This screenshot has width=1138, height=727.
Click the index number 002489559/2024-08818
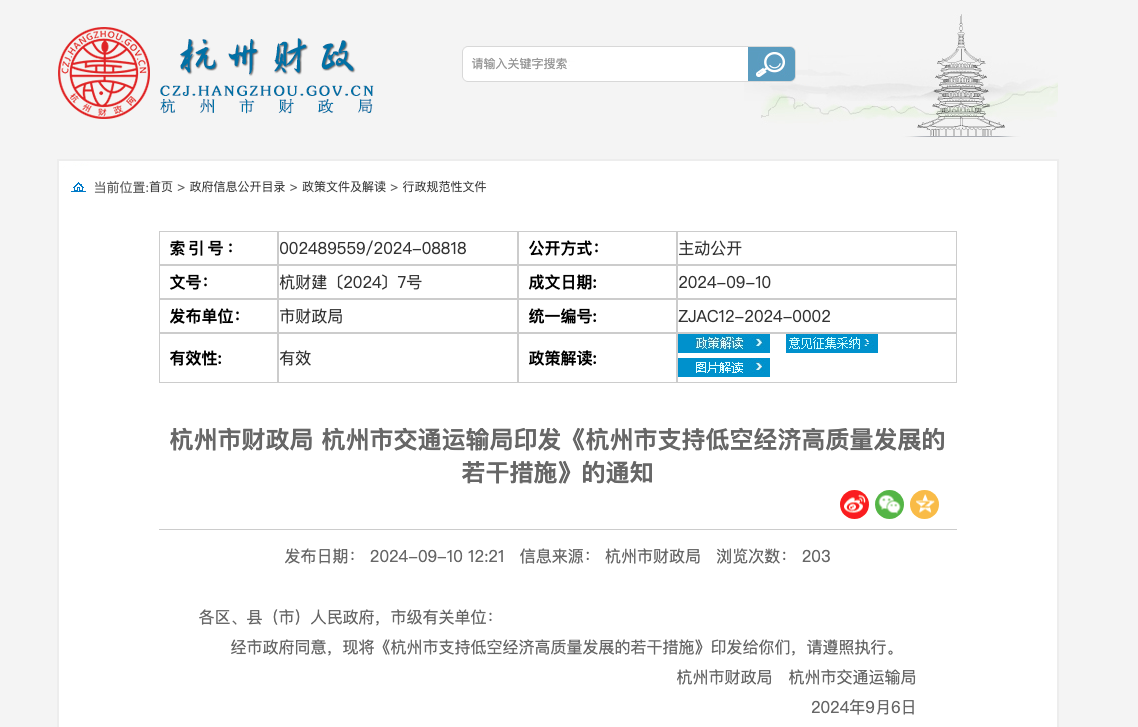pos(373,248)
